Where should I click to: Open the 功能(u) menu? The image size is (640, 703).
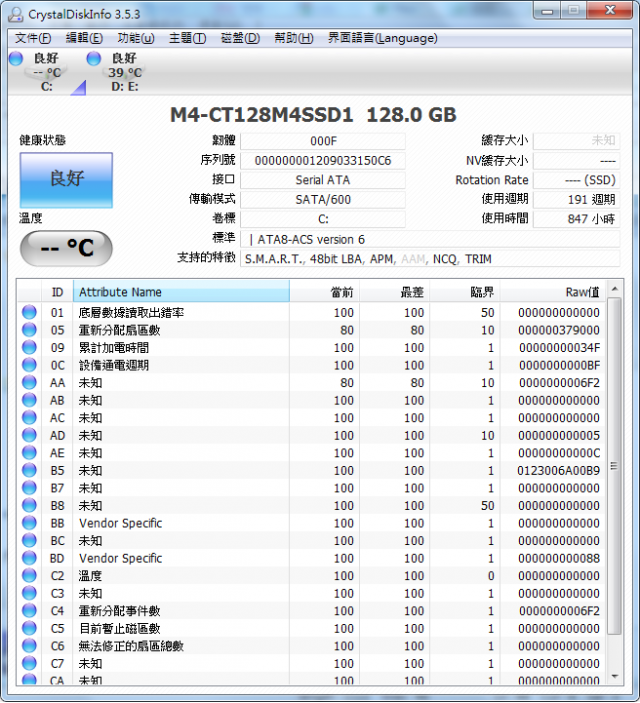point(136,38)
